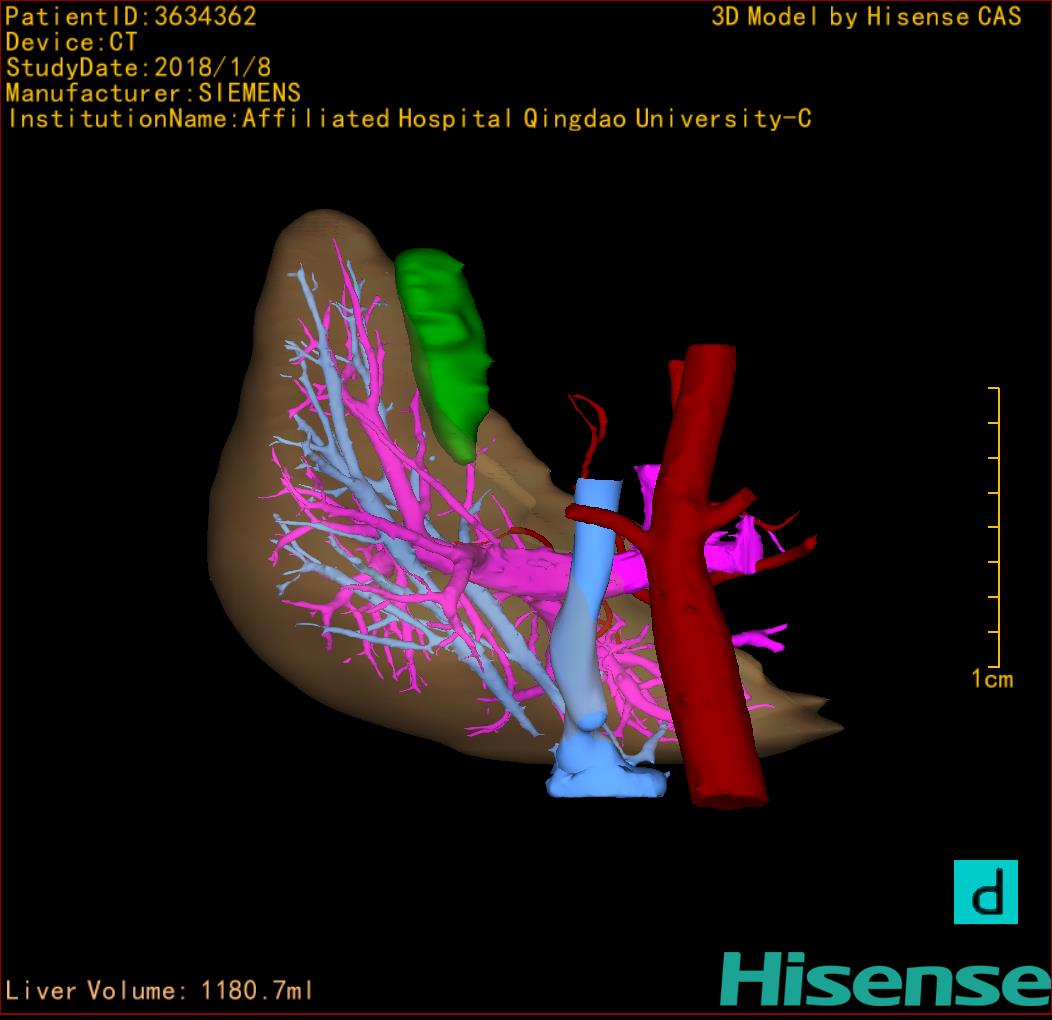This screenshot has height=1020, width=1052.
Task: Click the Manufacturer:SIEMENS text
Action: (153, 93)
